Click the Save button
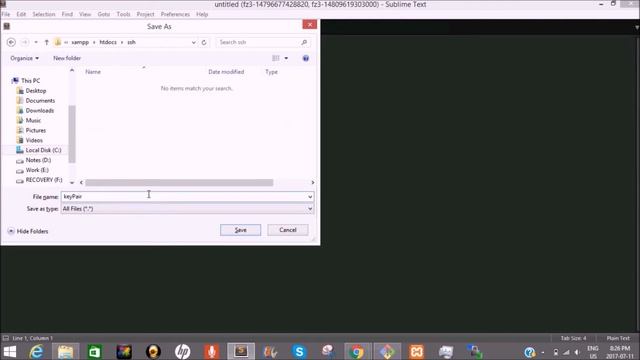This screenshot has width=640, height=360. pyautogui.click(x=240, y=230)
